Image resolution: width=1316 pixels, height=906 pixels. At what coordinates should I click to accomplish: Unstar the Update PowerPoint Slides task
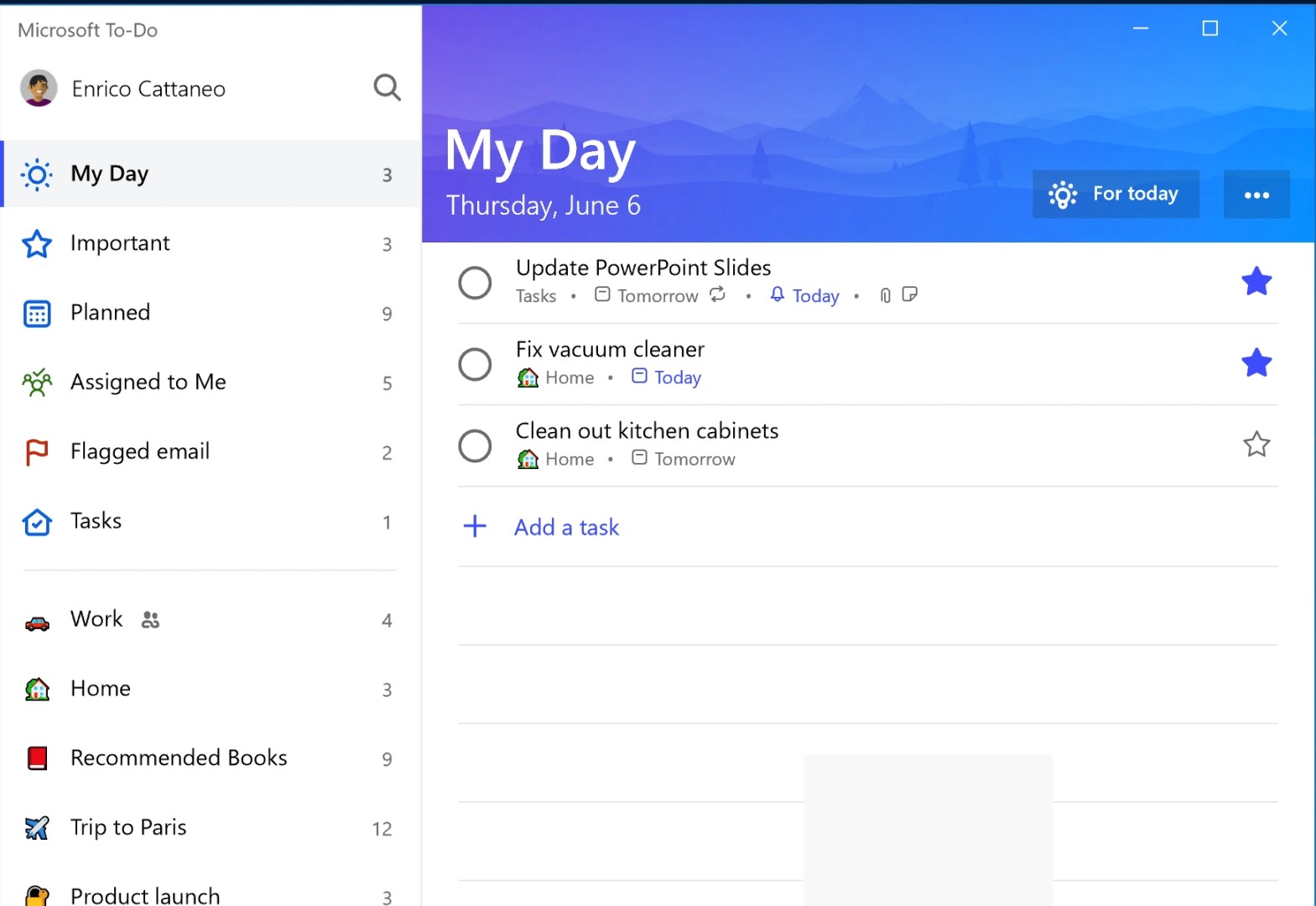pyautogui.click(x=1256, y=282)
